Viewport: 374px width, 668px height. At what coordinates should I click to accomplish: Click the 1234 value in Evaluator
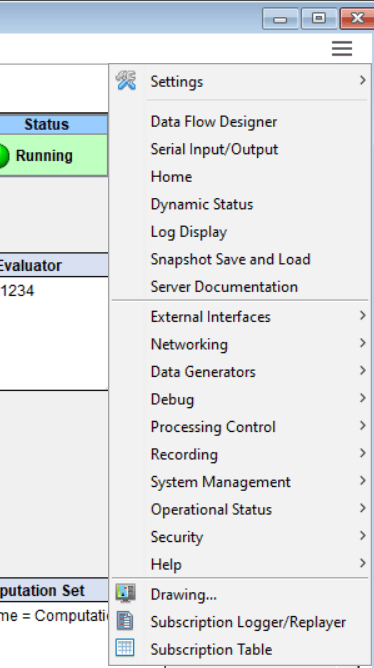pyautogui.click(x=17, y=291)
